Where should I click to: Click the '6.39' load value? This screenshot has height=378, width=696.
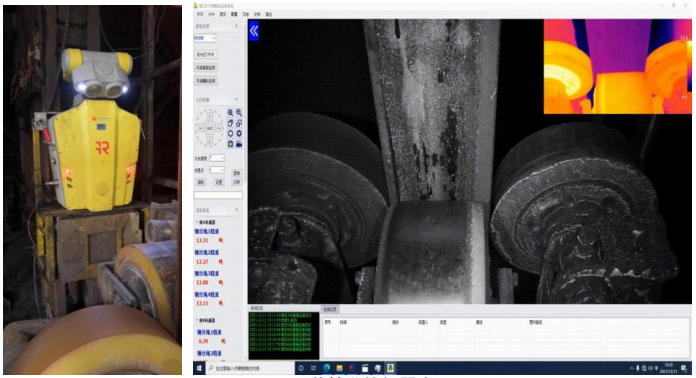tap(203, 341)
